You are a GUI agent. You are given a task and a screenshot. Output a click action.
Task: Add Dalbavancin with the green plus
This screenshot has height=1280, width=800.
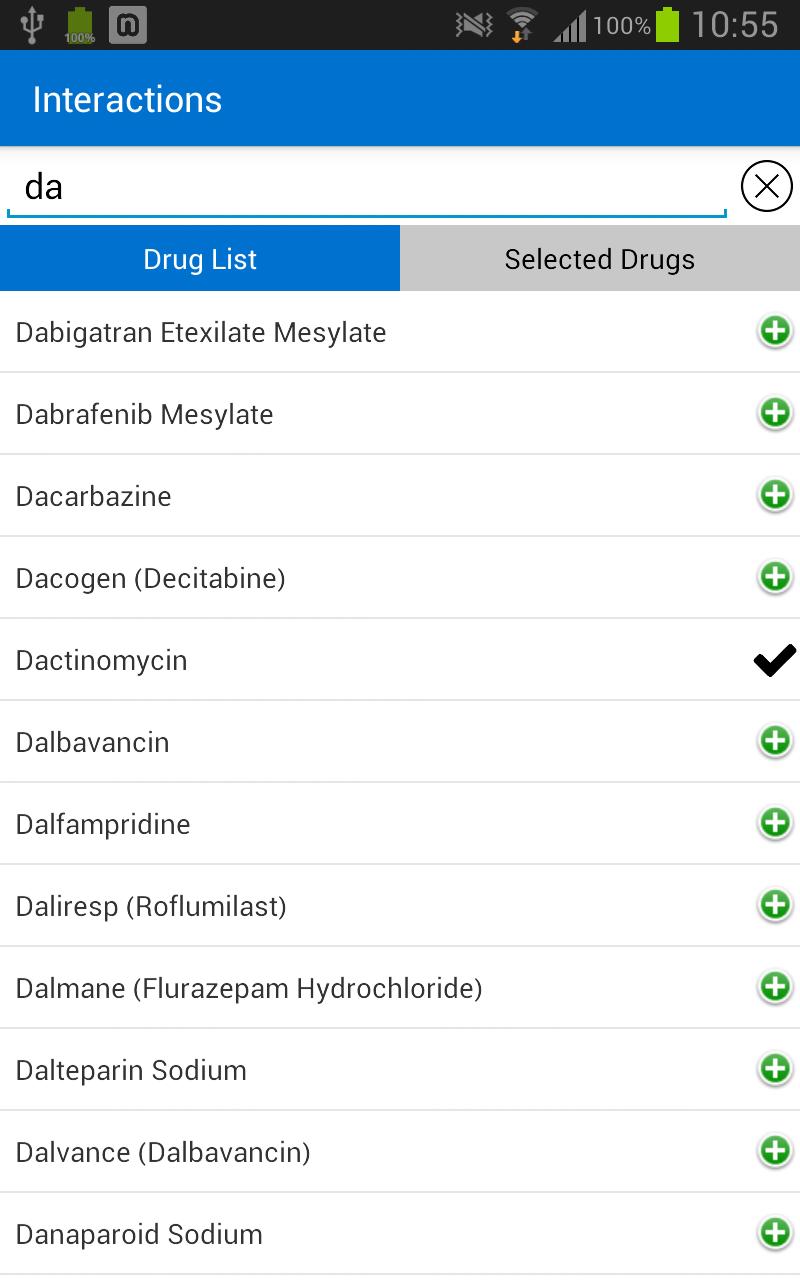coord(775,741)
